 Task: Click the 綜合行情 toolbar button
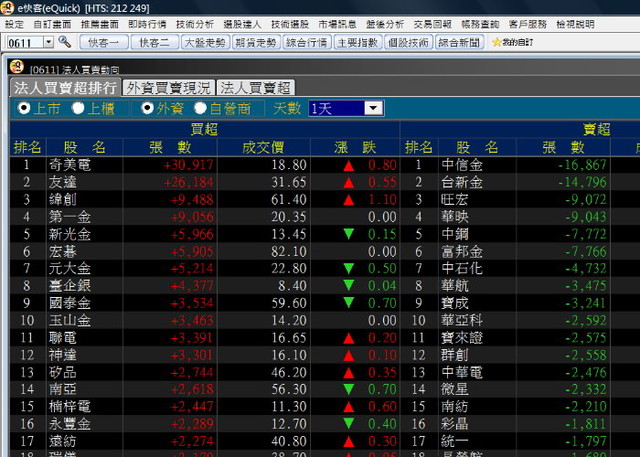coord(307,42)
